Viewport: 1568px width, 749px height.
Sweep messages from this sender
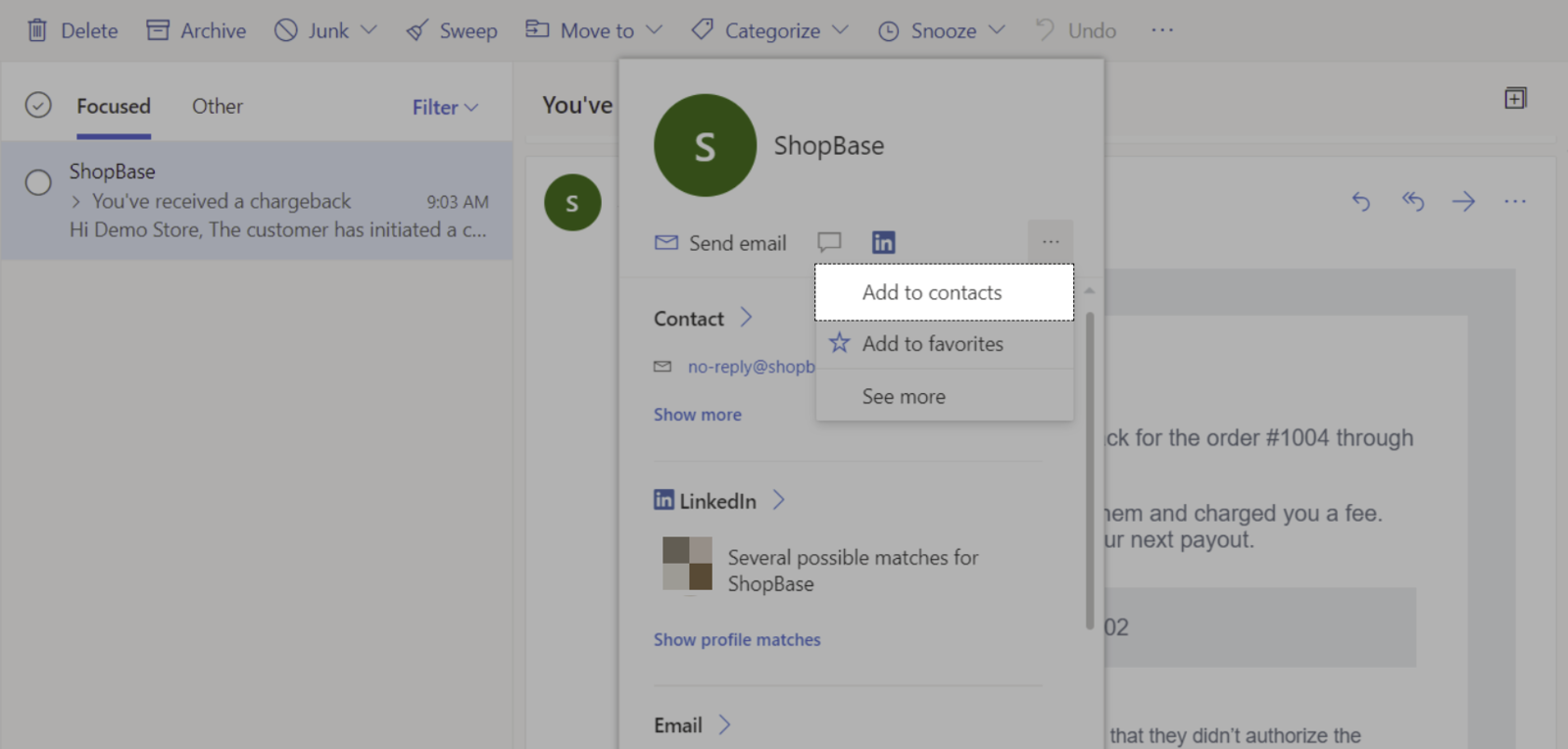pos(452,30)
